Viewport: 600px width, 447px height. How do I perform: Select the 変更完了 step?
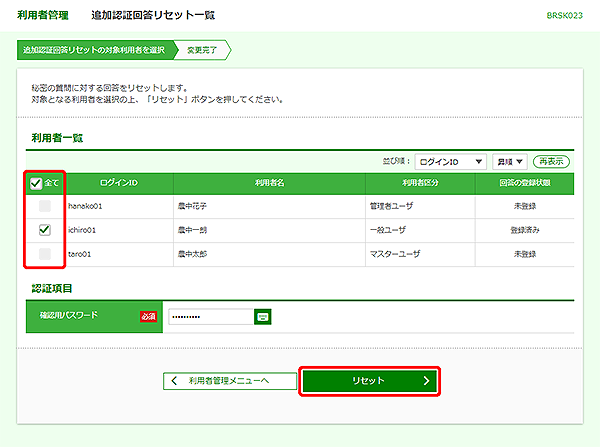[202, 50]
